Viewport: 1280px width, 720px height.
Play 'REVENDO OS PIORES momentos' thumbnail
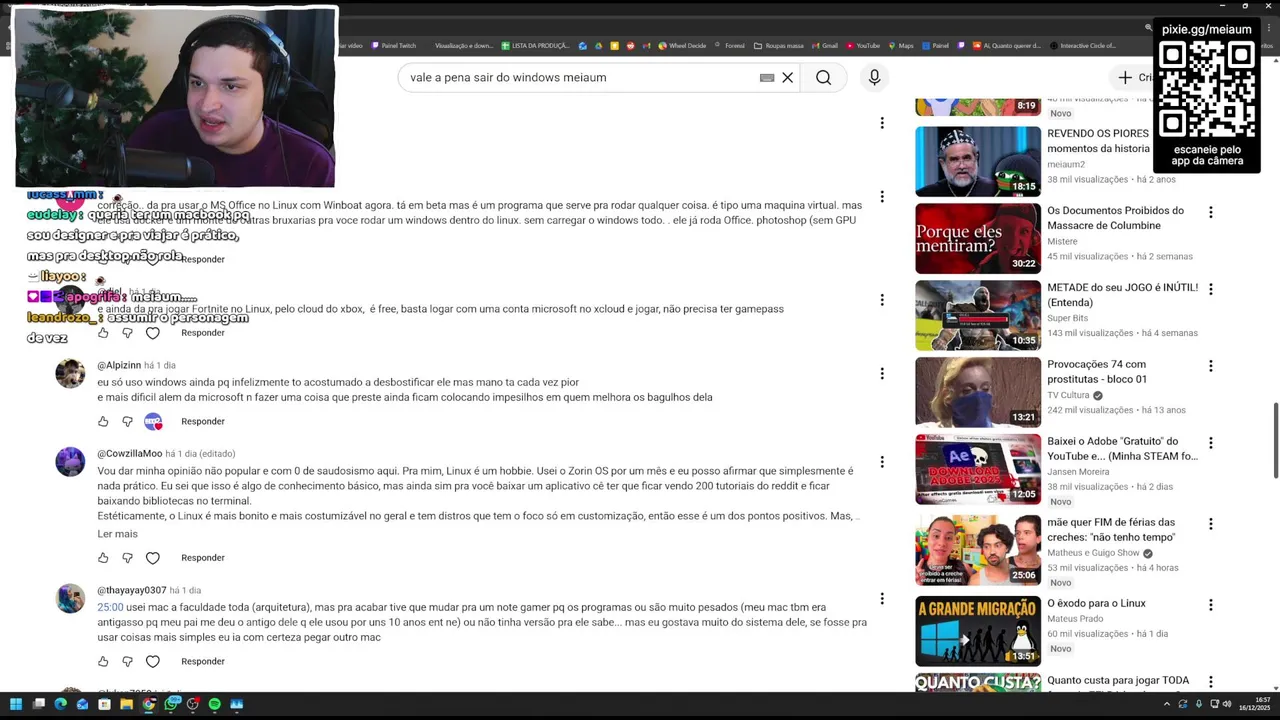(x=978, y=162)
